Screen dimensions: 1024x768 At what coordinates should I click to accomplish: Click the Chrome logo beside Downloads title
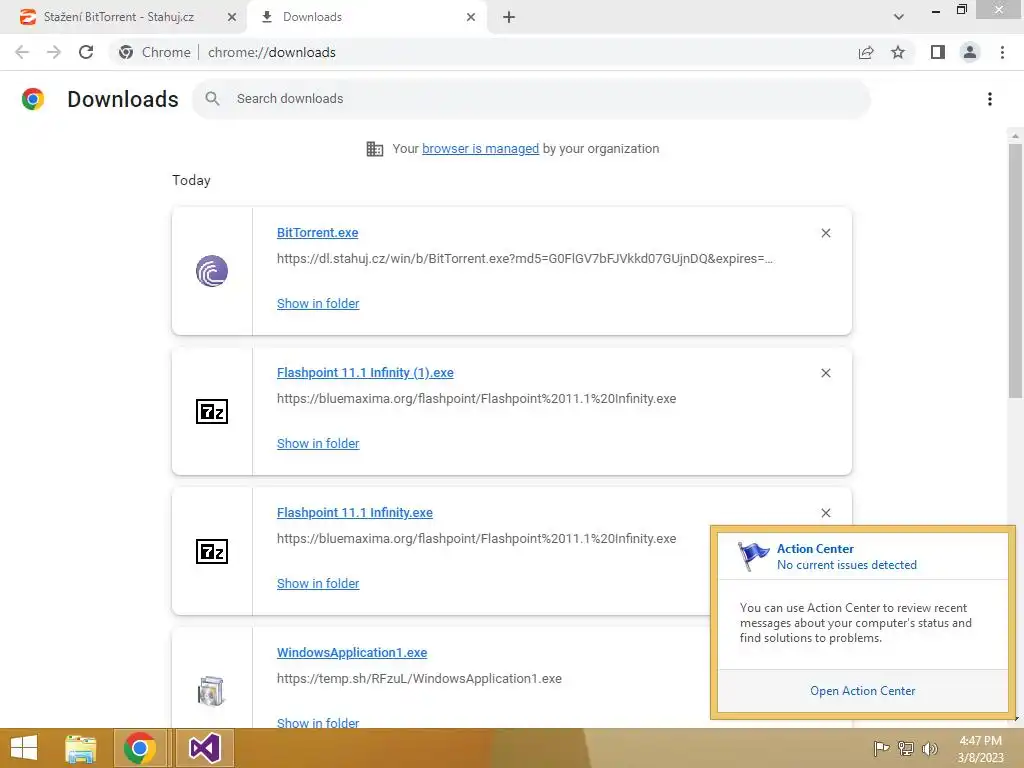click(x=33, y=99)
